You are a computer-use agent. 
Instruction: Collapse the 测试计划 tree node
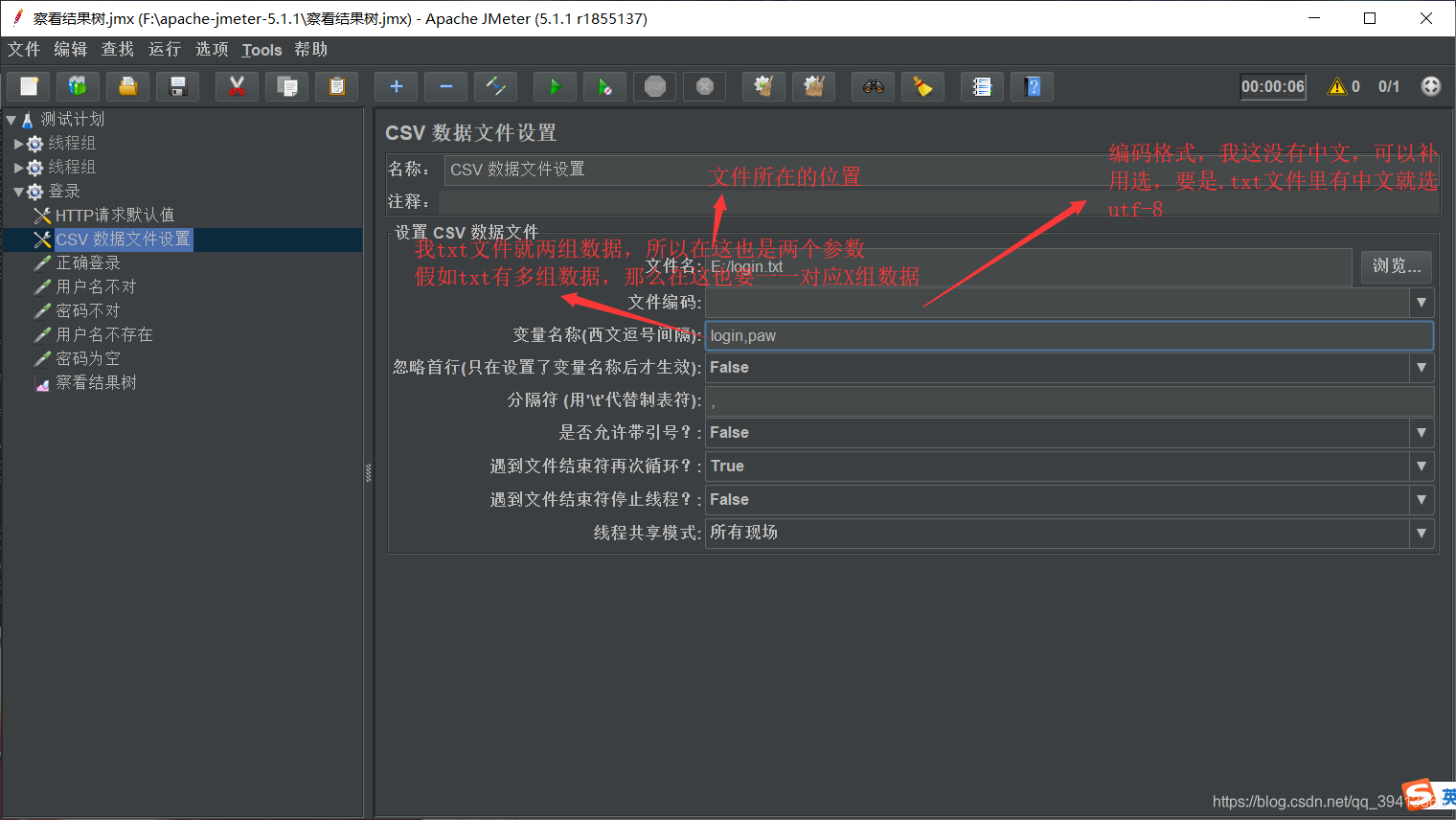coord(11,120)
